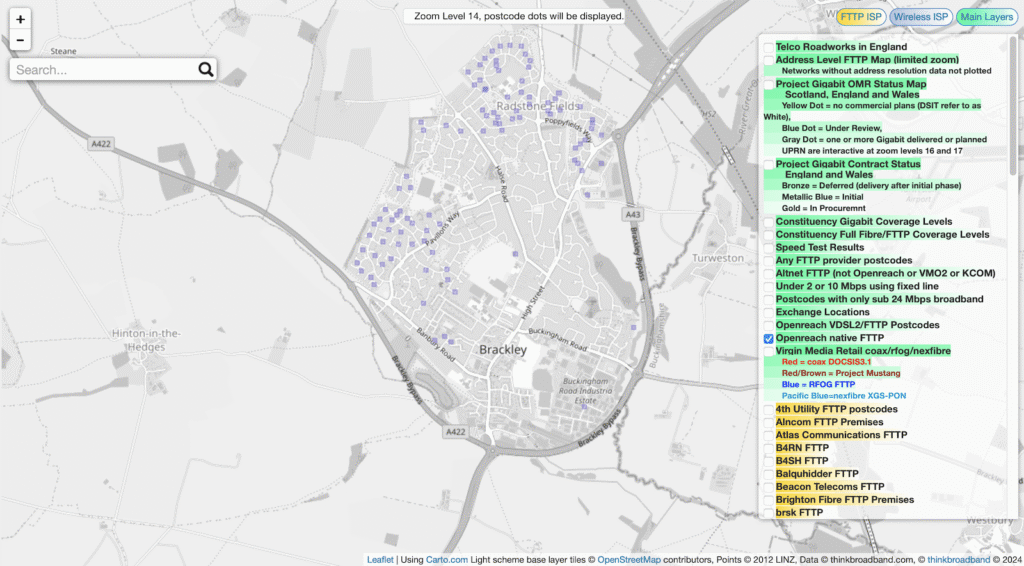Screen dimensions: 1024x566
Task: Click the Brackley town label on map
Action: click(503, 350)
